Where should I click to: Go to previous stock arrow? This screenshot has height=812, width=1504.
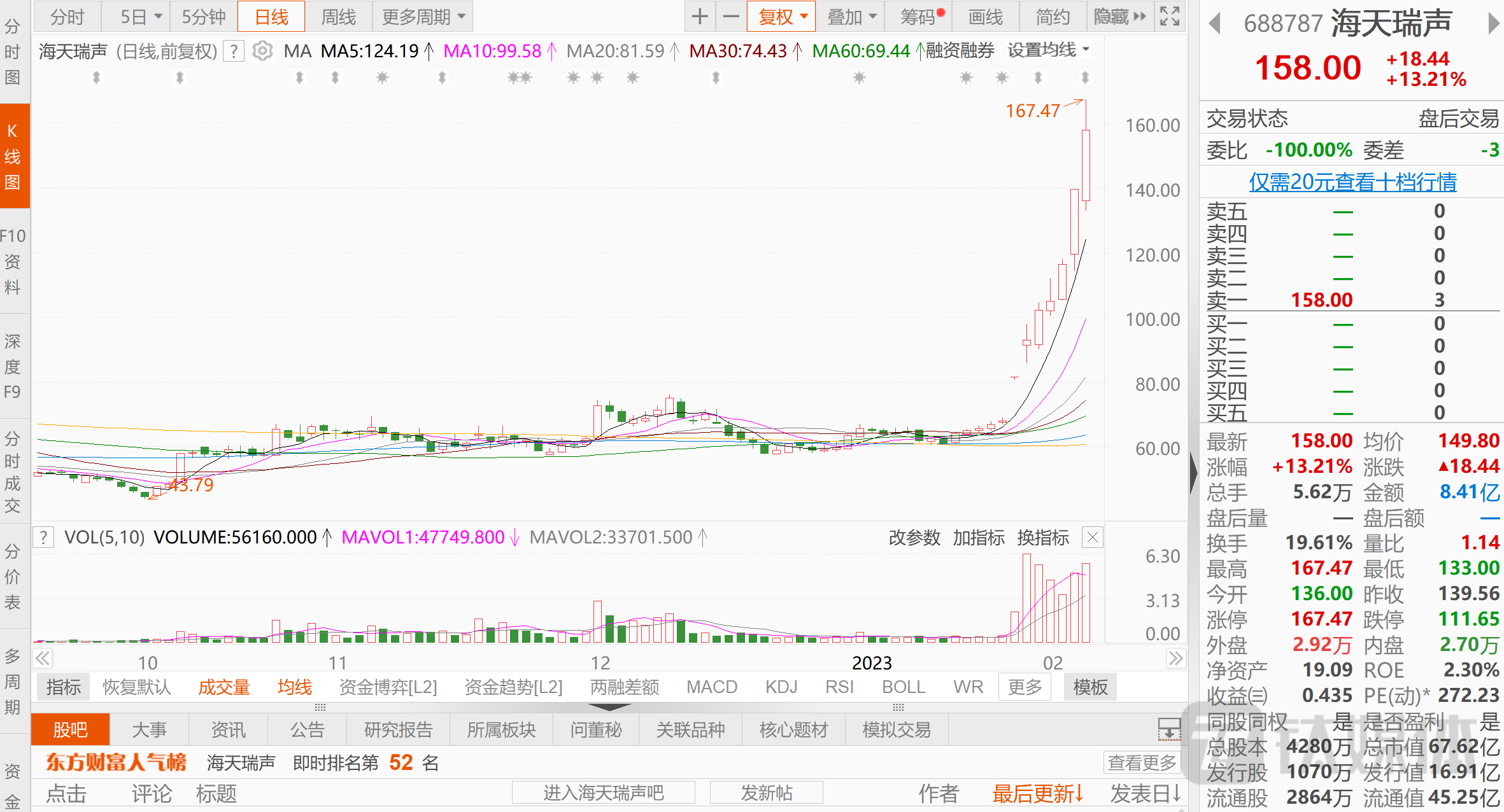click(x=1215, y=24)
